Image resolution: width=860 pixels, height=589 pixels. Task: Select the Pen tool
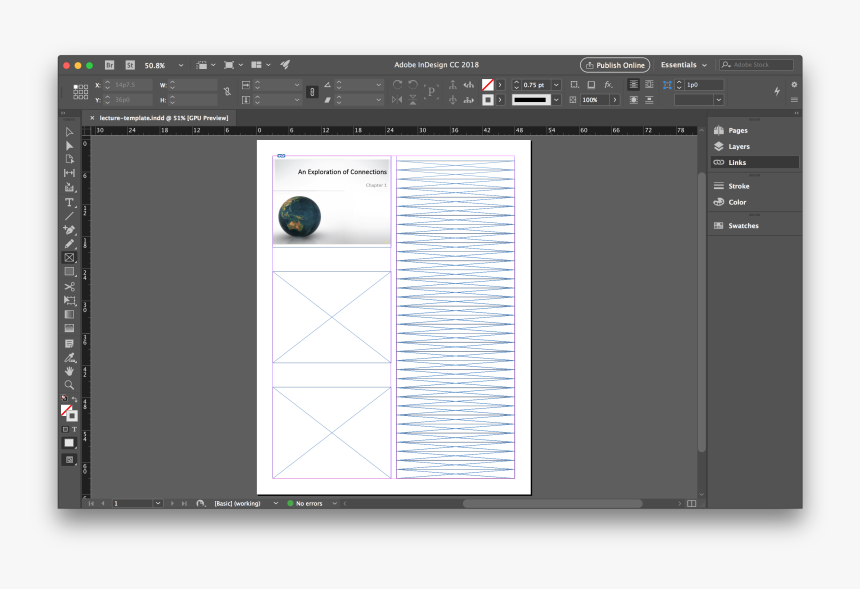[x=69, y=230]
